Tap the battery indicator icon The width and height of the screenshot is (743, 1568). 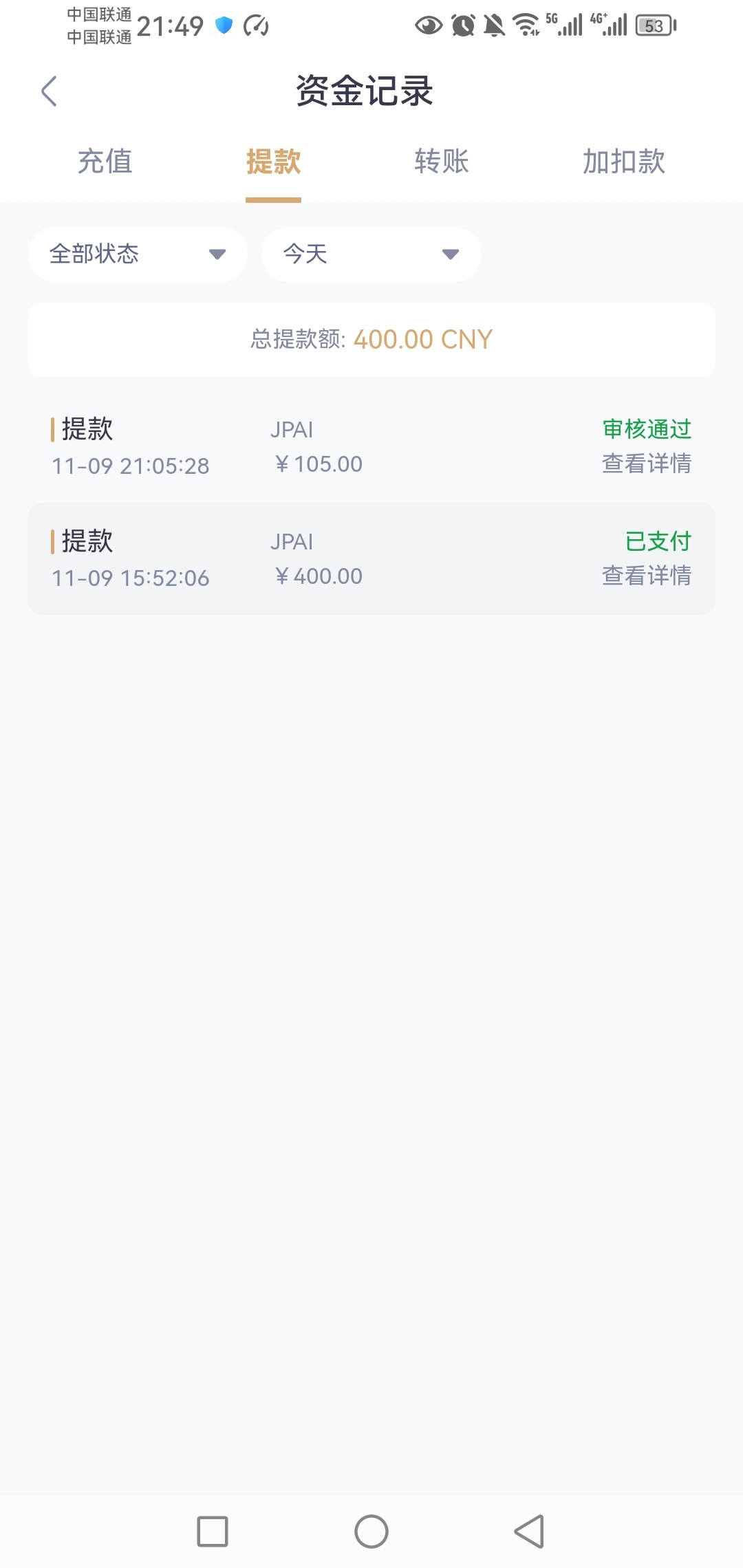coord(656,26)
